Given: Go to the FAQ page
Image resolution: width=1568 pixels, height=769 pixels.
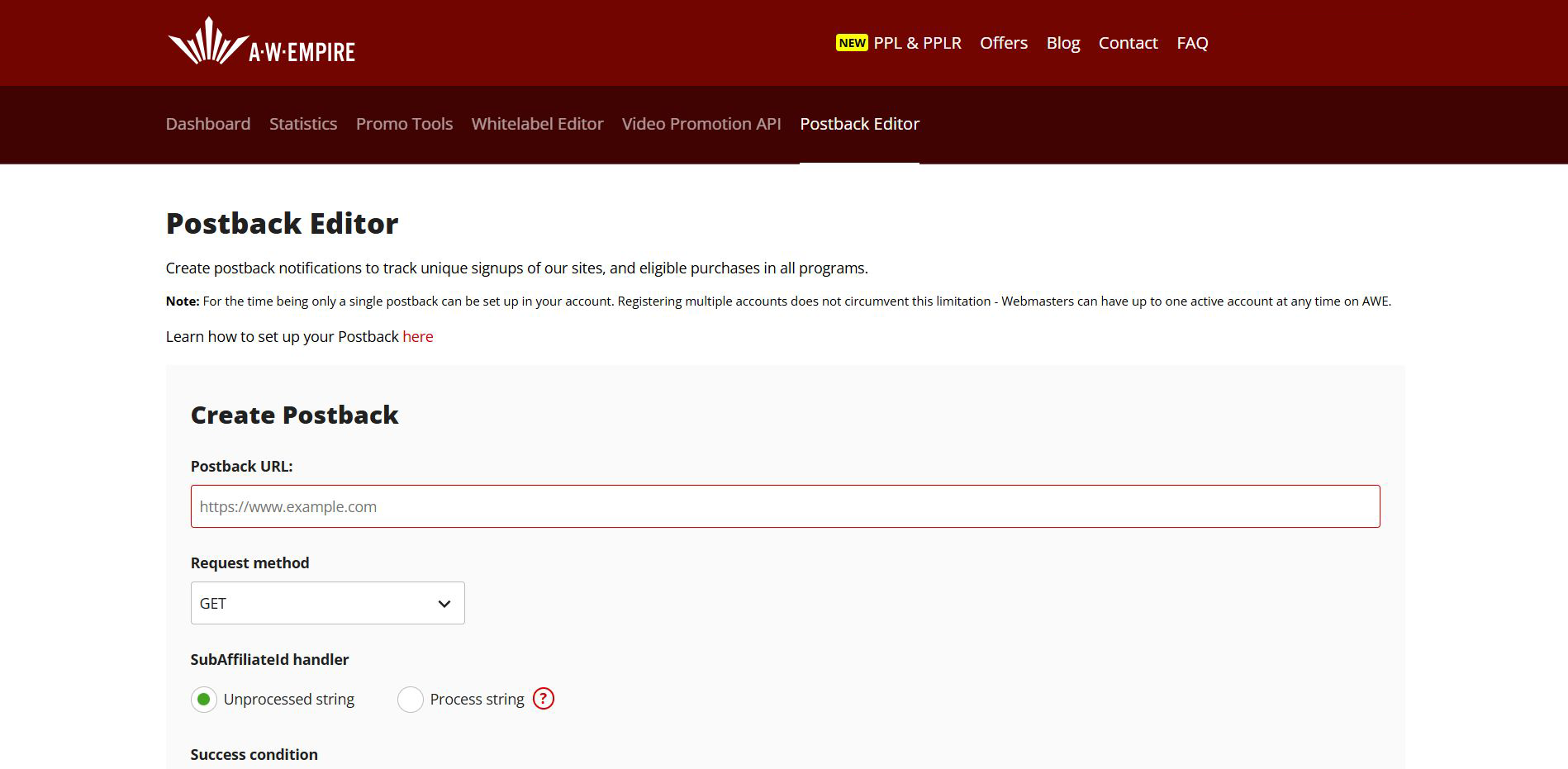Looking at the screenshot, I should point(1192,43).
